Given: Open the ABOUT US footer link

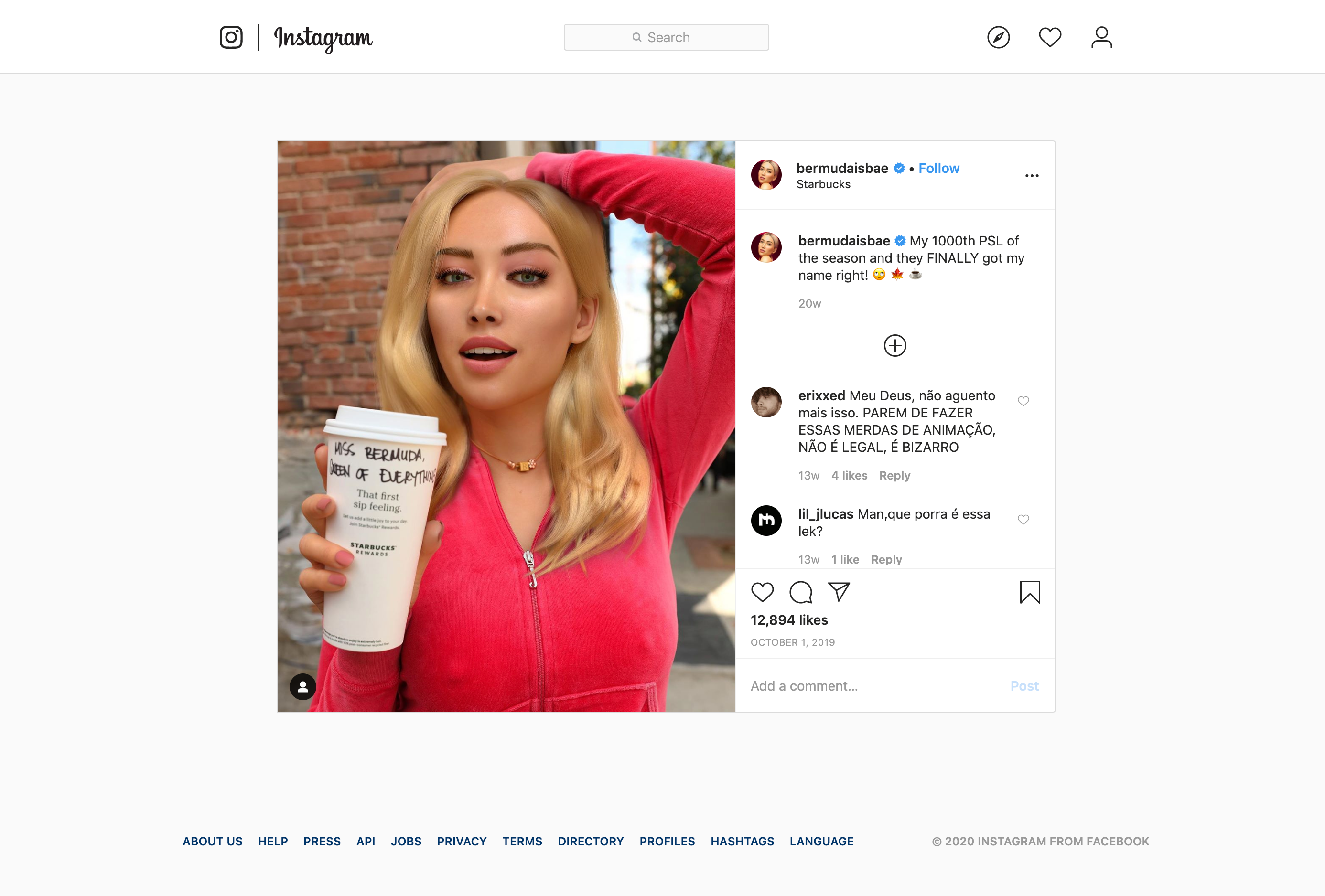Looking at the screenshot, I should click(x=213, y=841).
